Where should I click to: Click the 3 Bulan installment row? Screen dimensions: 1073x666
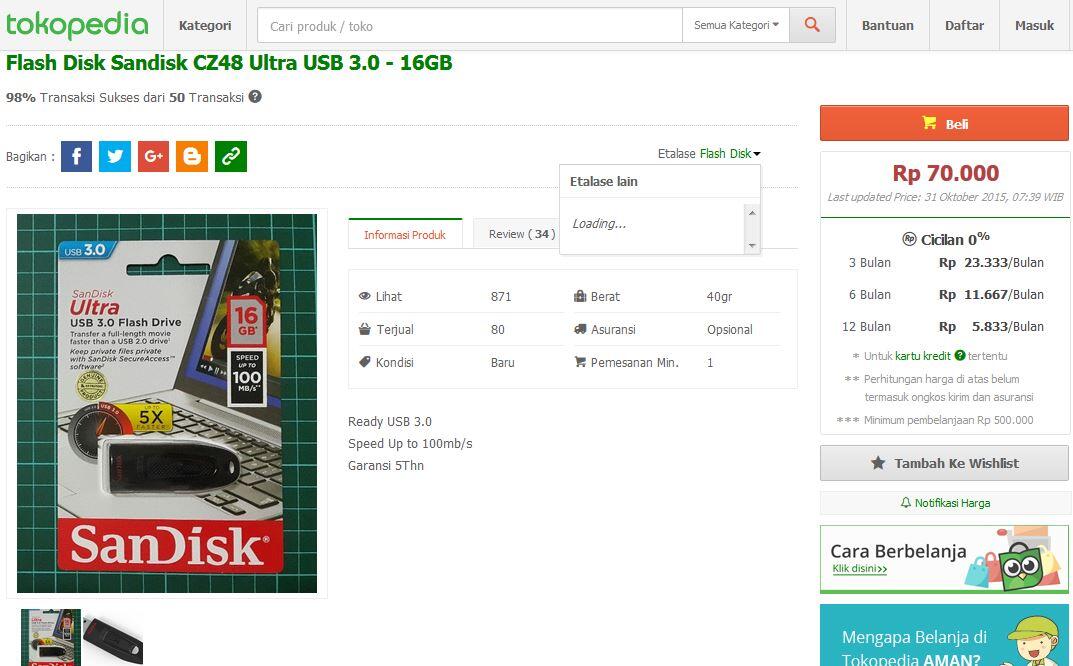click(x=946, y=263)
